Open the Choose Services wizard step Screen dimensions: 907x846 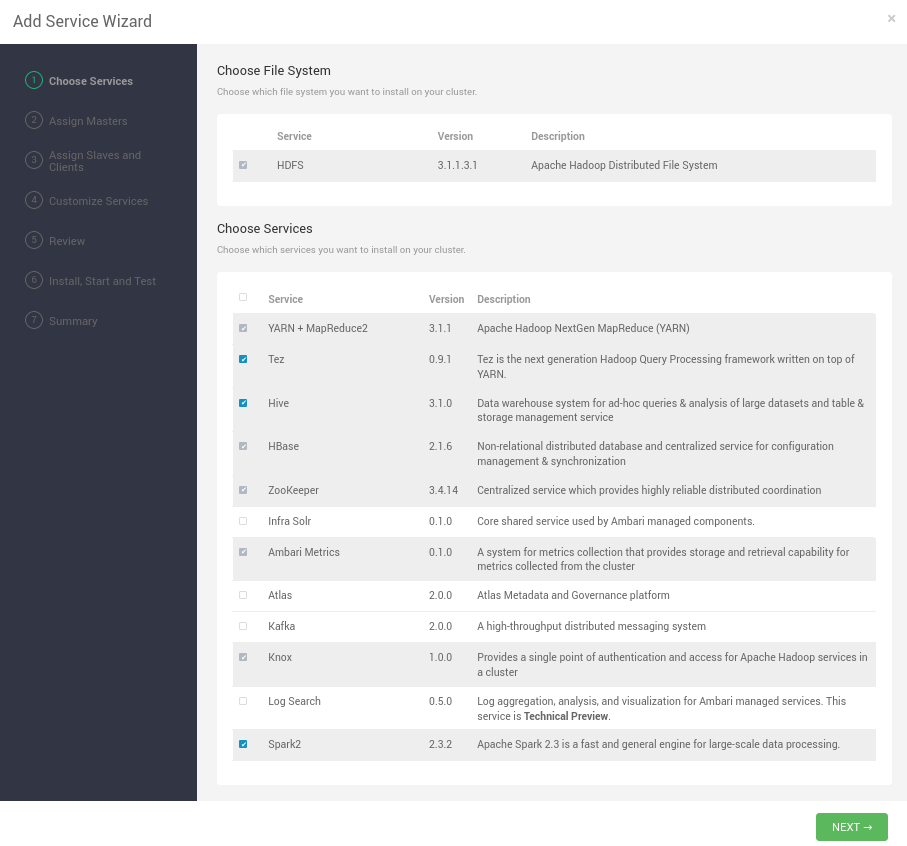90,81
